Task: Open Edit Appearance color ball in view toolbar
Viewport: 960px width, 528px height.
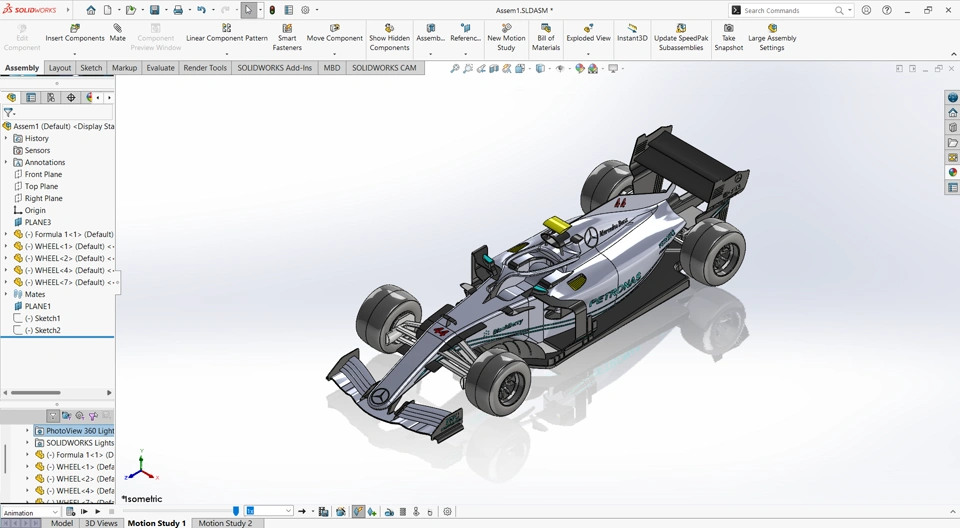Action: [x=580, y=69]
